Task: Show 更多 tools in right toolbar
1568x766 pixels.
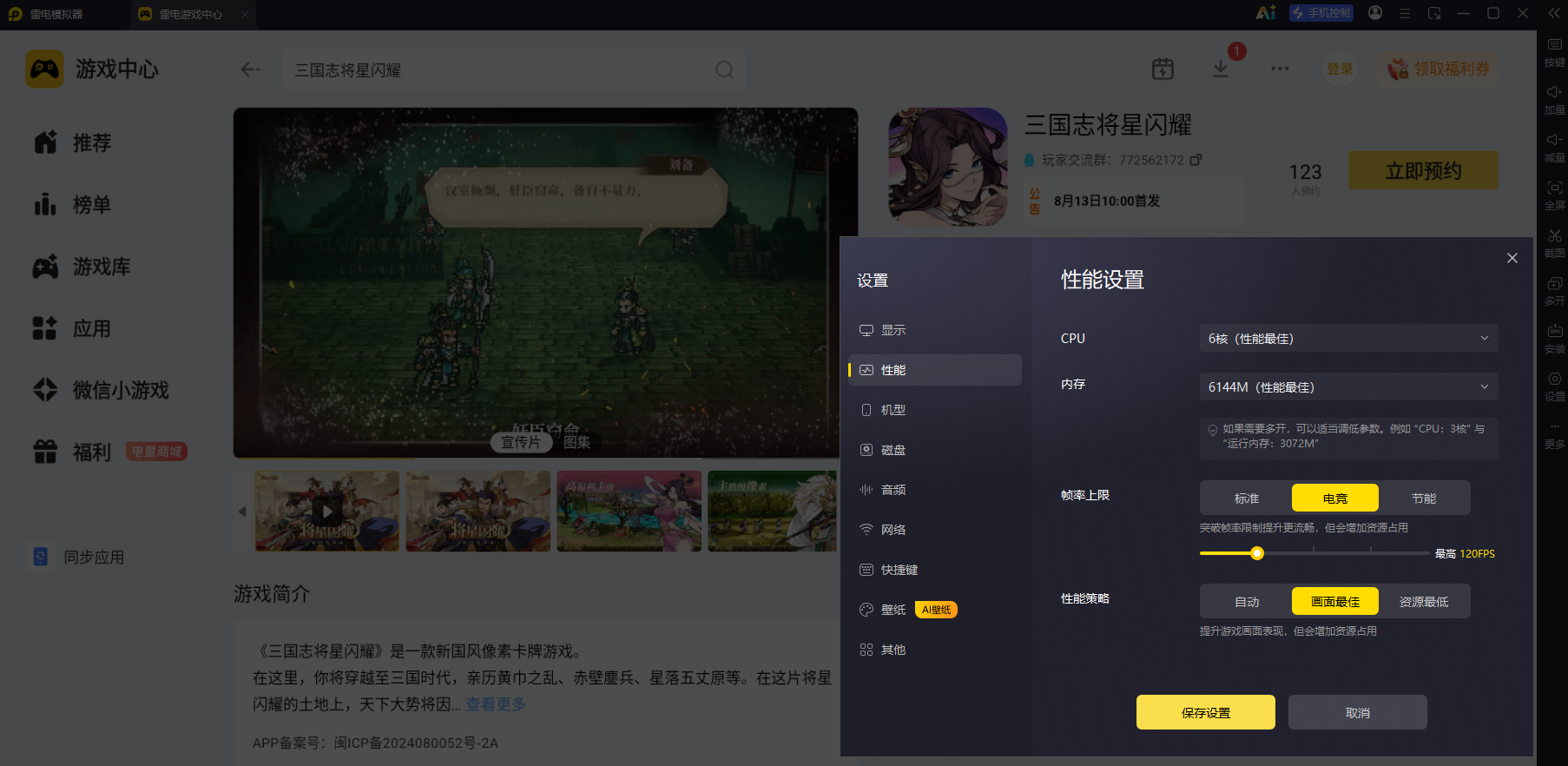Action: pos(1554,434)
